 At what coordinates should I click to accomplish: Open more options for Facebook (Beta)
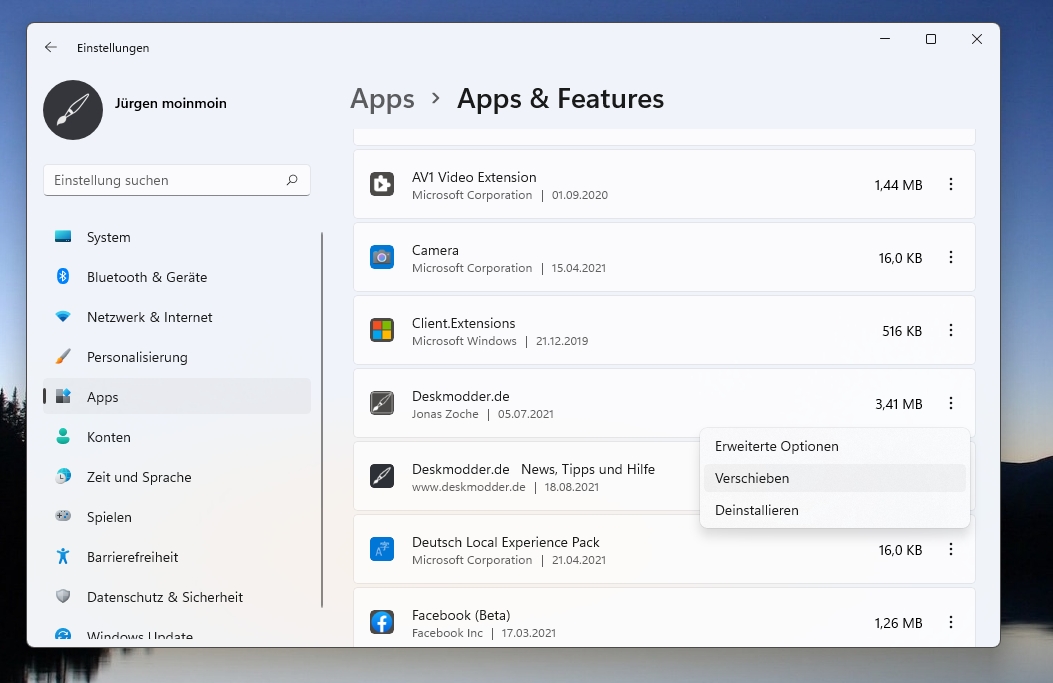[951, 623]
